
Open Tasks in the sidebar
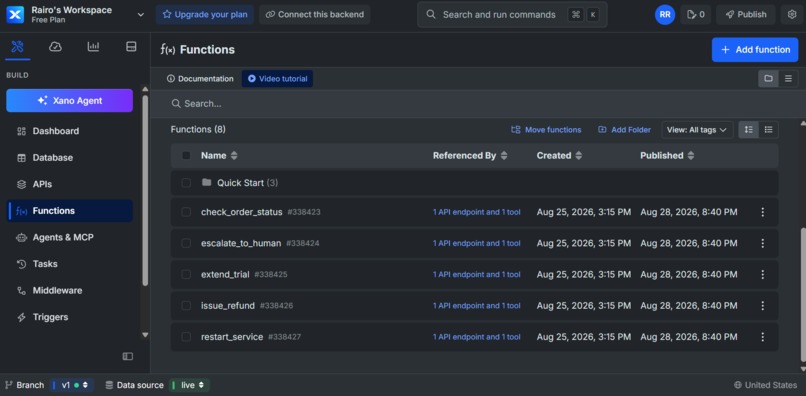click(x=69, y=264)
